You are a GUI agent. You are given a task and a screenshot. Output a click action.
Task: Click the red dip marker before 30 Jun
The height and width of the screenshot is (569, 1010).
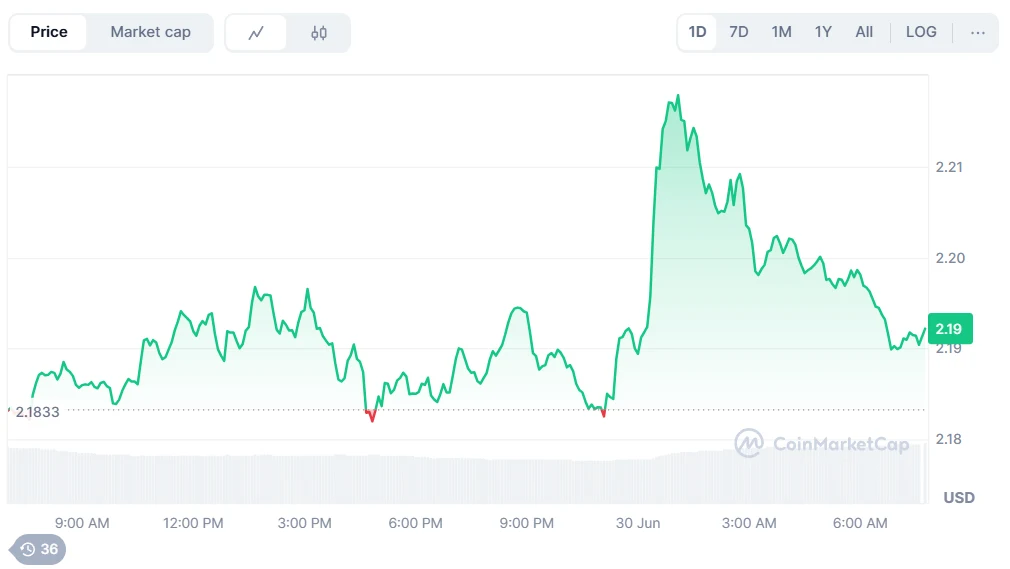603,413
